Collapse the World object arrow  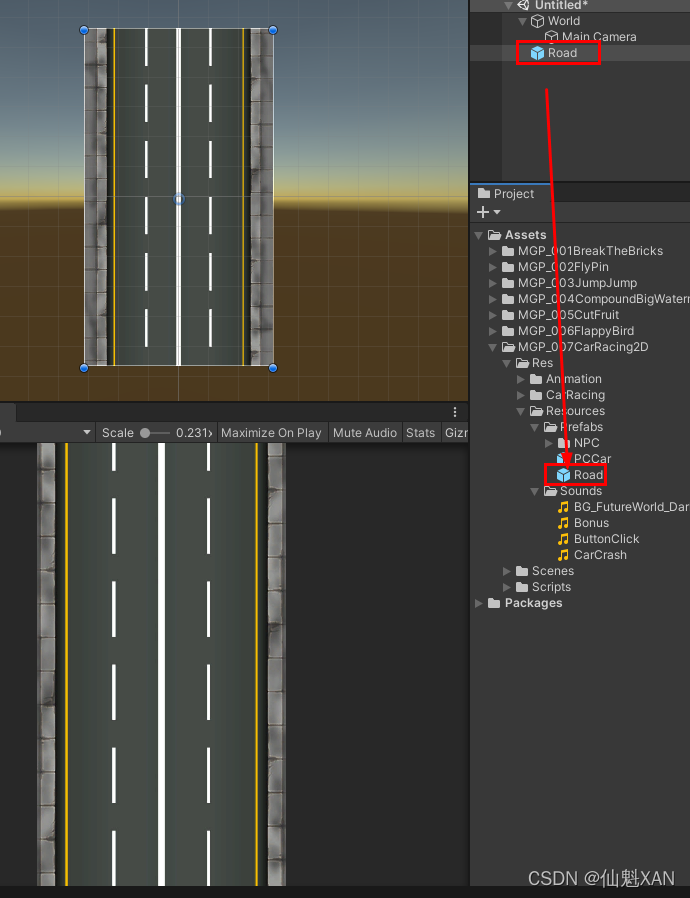[522, 22]
